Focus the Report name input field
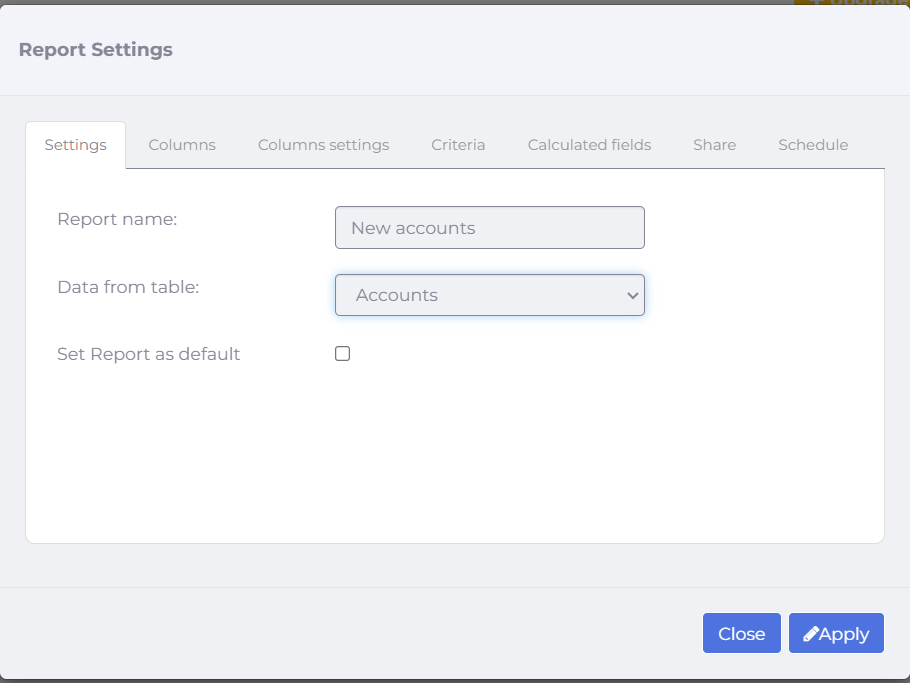Image resolution: width=910 pixels, height=683 pixels. coord(490,227)
